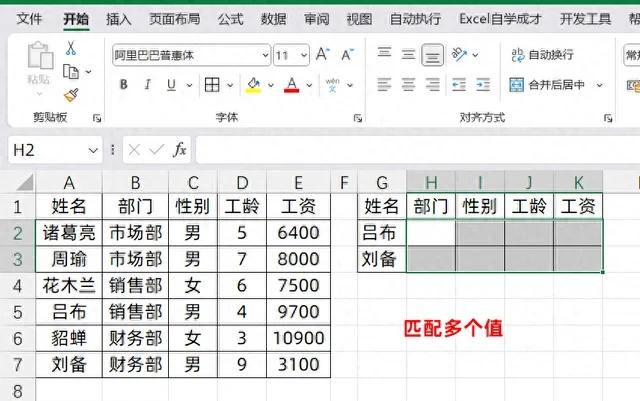Align text to middle of cell
Viewport: 640px width, 401px height.
click(408, 54)
